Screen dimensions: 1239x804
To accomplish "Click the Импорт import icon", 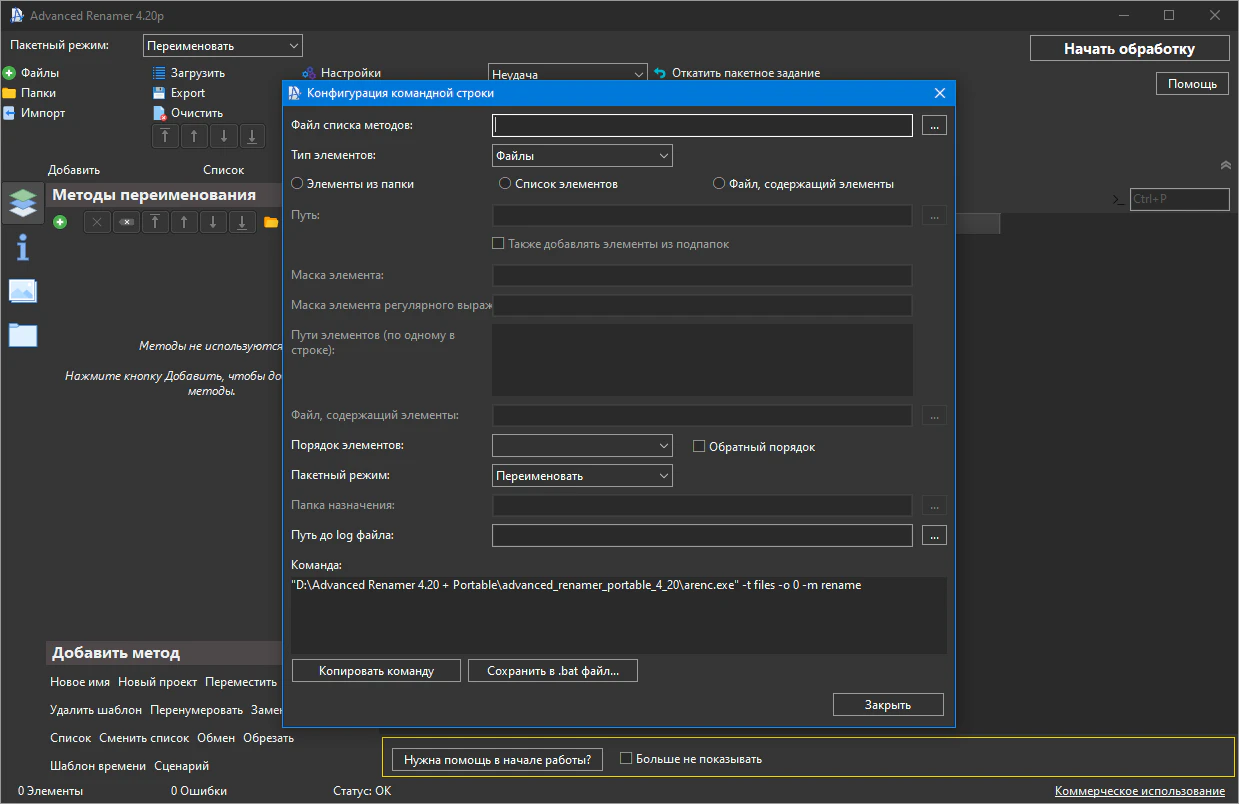I will pos(9,113).
